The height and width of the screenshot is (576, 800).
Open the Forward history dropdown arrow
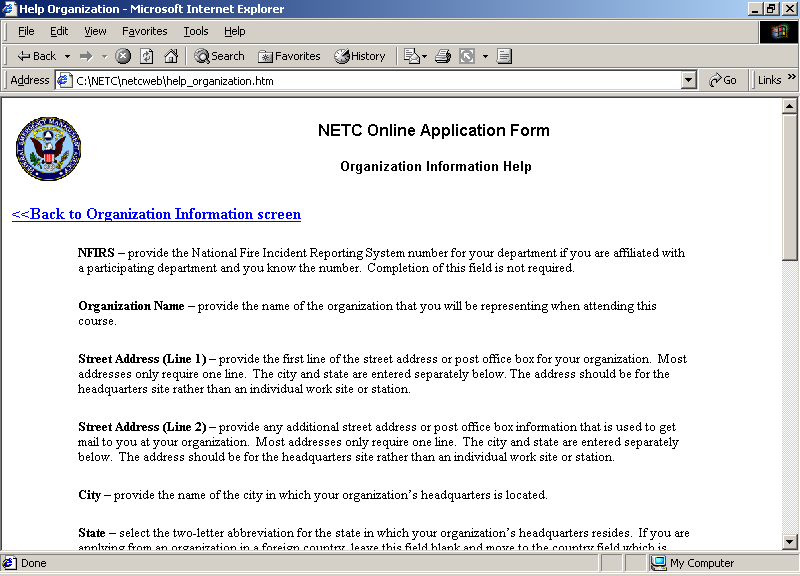[x=104, y=56]
